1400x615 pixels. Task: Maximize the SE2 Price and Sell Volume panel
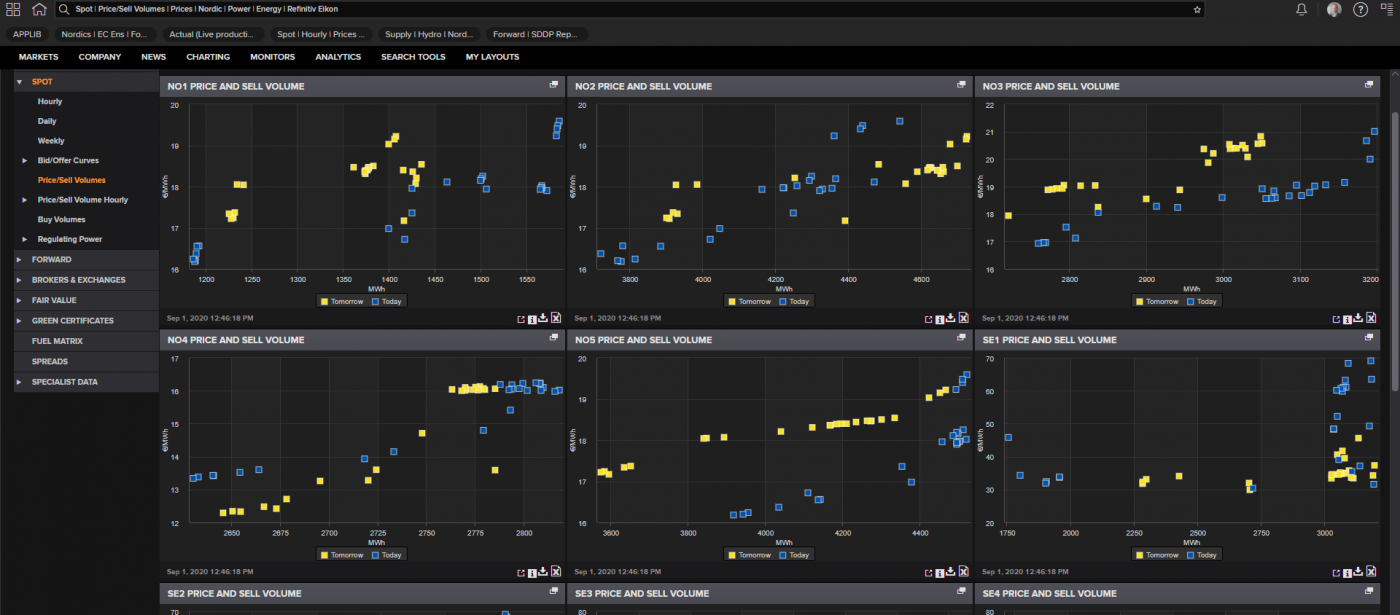point(554,593)
